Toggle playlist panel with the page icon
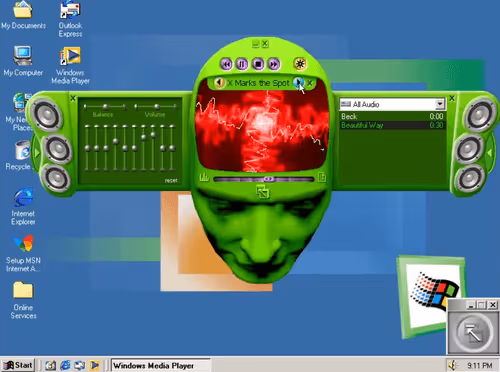 [x=322, y=177]
